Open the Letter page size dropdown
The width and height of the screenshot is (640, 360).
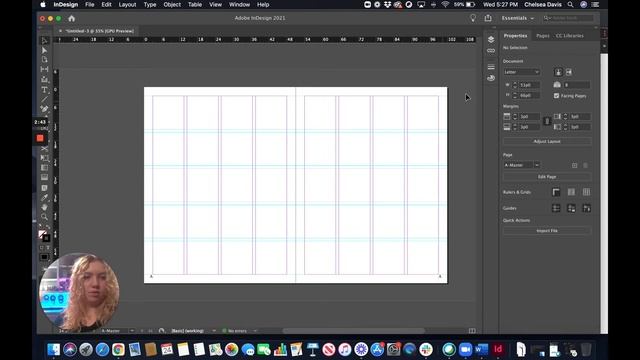tap(521, 72)
